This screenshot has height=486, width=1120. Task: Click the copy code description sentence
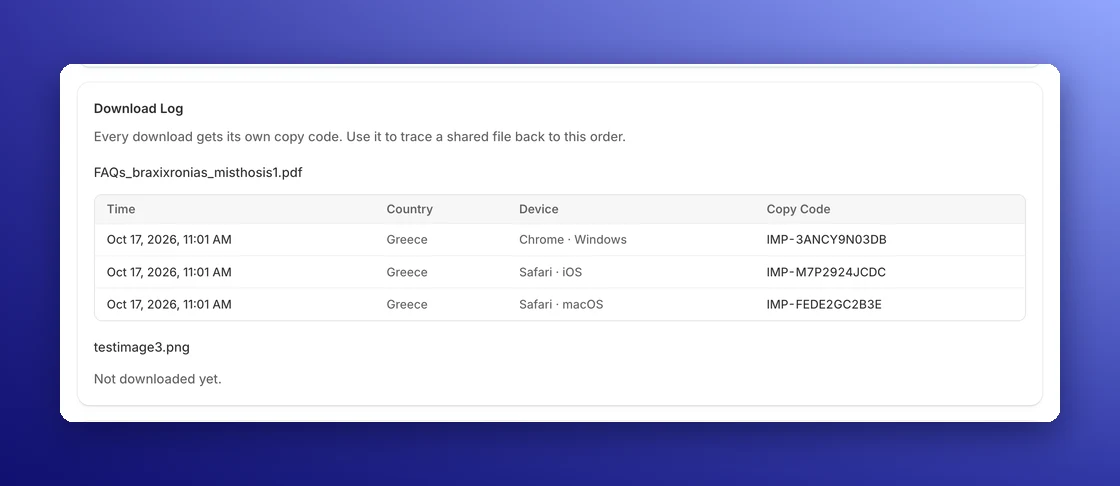pos(359,137)
